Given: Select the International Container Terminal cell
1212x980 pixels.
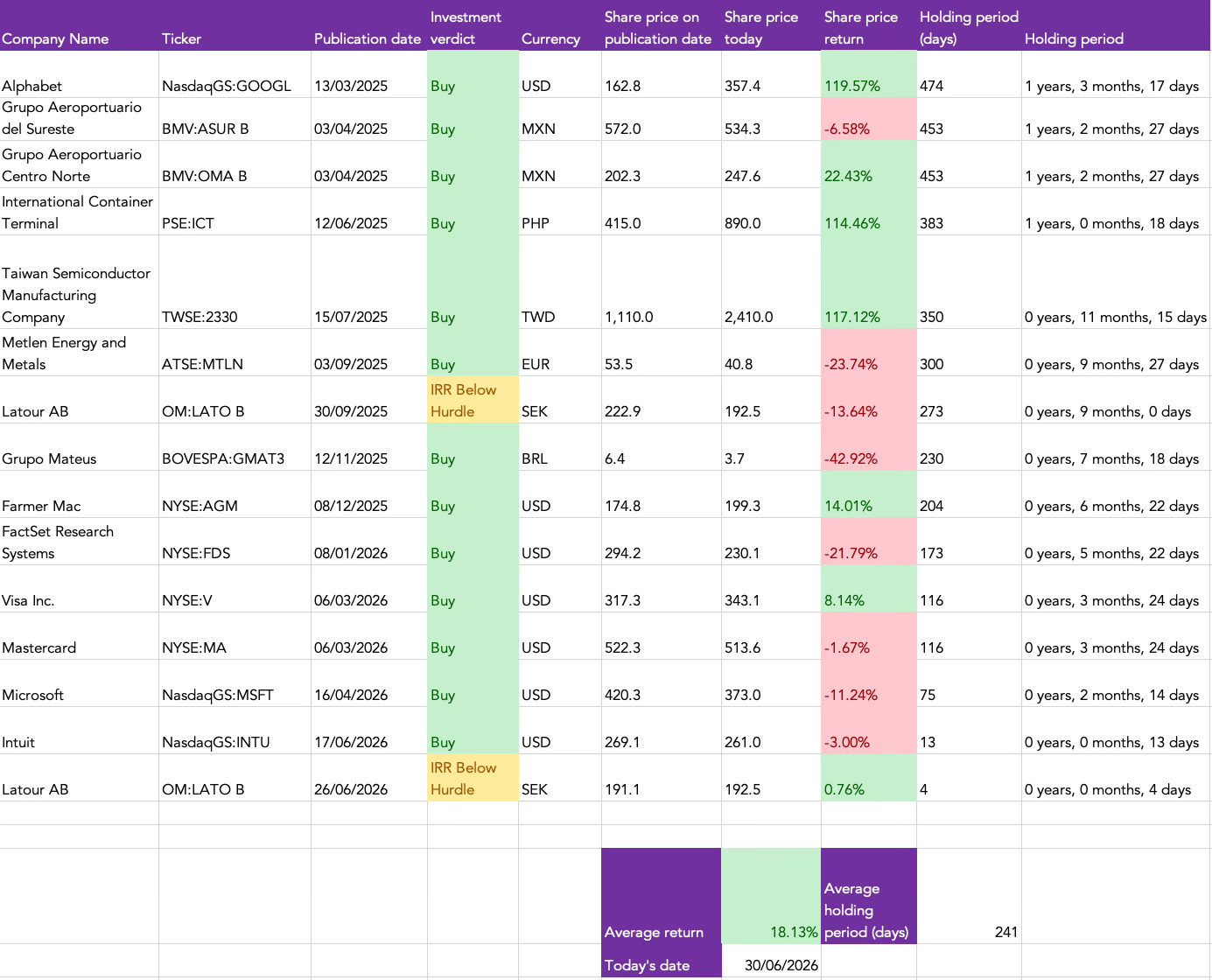Looking at the screenshot, I should coord(79,212).
